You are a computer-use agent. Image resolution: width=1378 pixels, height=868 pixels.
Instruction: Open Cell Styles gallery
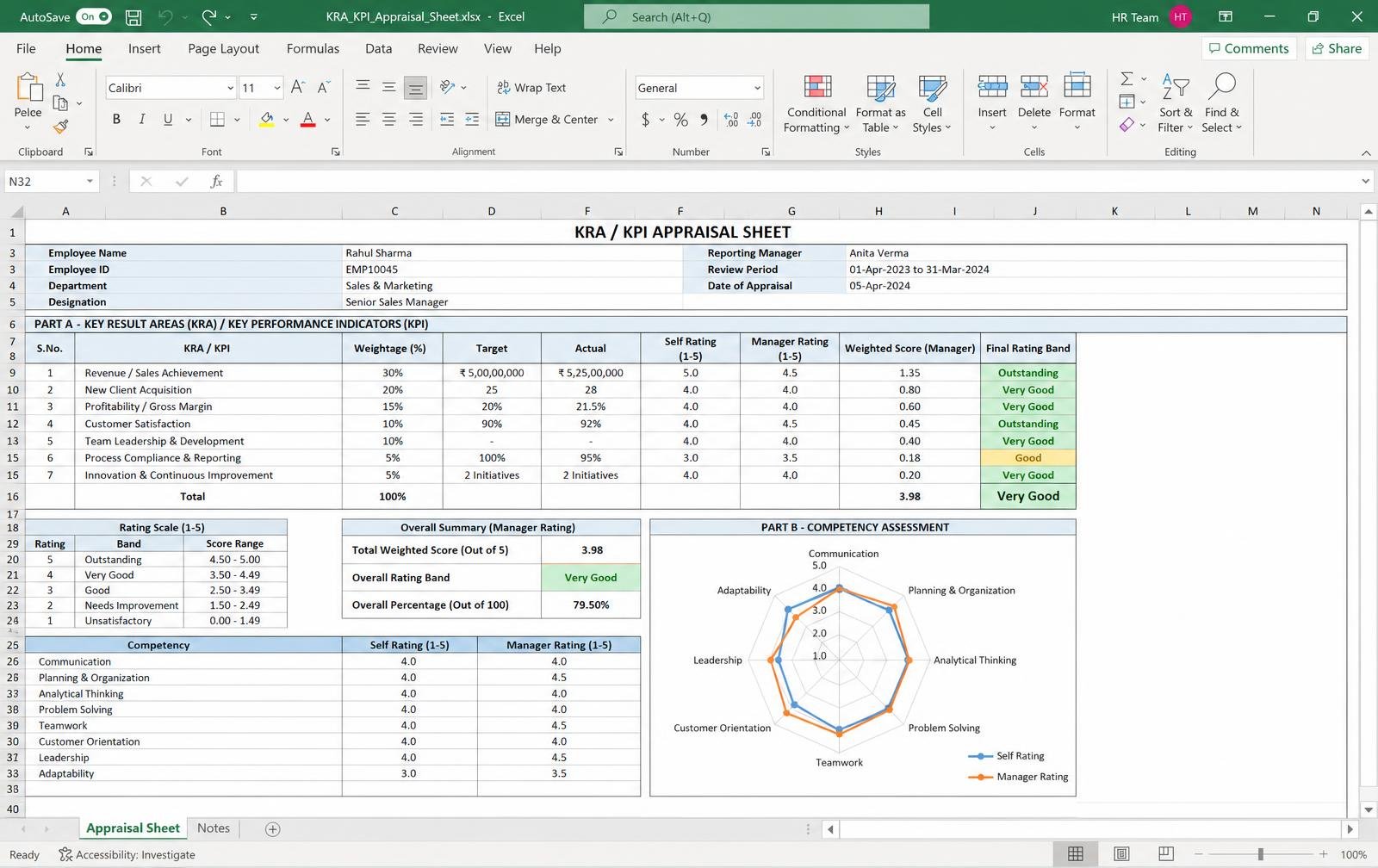932,103
